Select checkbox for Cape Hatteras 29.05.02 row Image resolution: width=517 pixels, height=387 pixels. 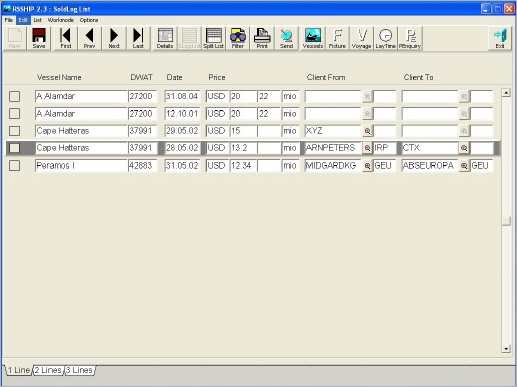[x=14, y=131]
